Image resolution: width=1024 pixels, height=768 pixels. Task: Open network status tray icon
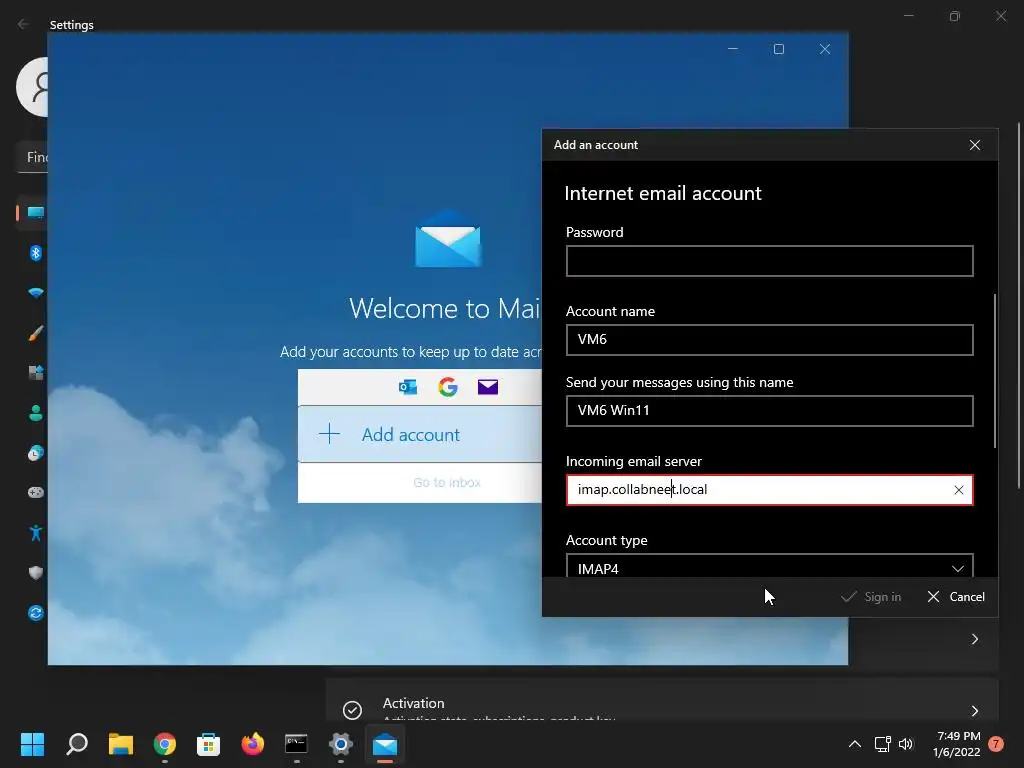click(x=882, y=744)
